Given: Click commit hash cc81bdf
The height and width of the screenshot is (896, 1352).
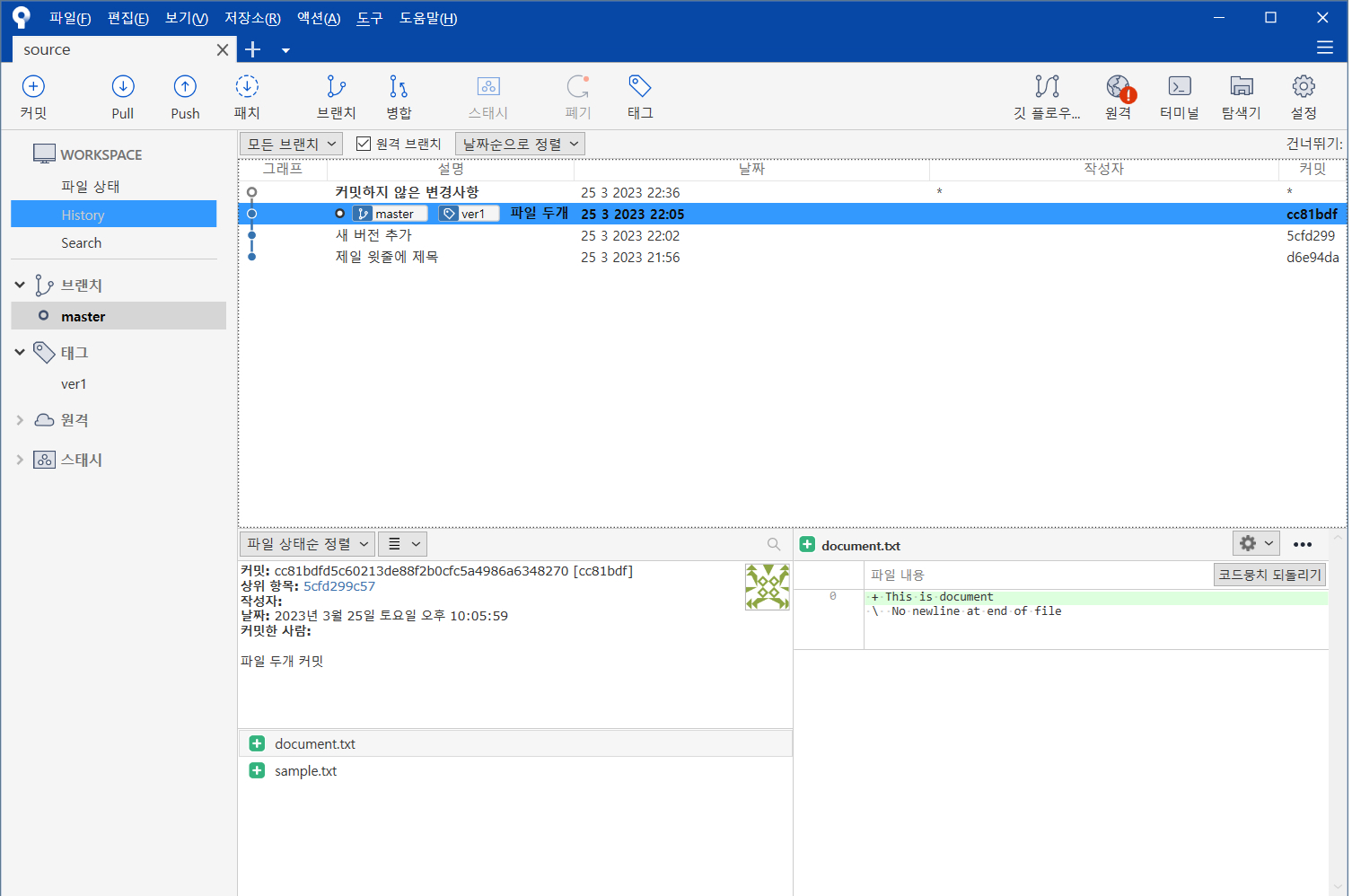Looking at the screenshot, I should coord(1312,214).
